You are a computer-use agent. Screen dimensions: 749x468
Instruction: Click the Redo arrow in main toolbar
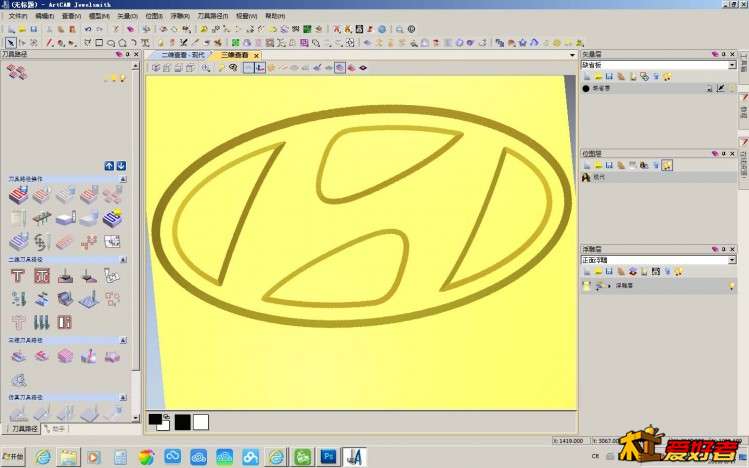coord(99,29)
